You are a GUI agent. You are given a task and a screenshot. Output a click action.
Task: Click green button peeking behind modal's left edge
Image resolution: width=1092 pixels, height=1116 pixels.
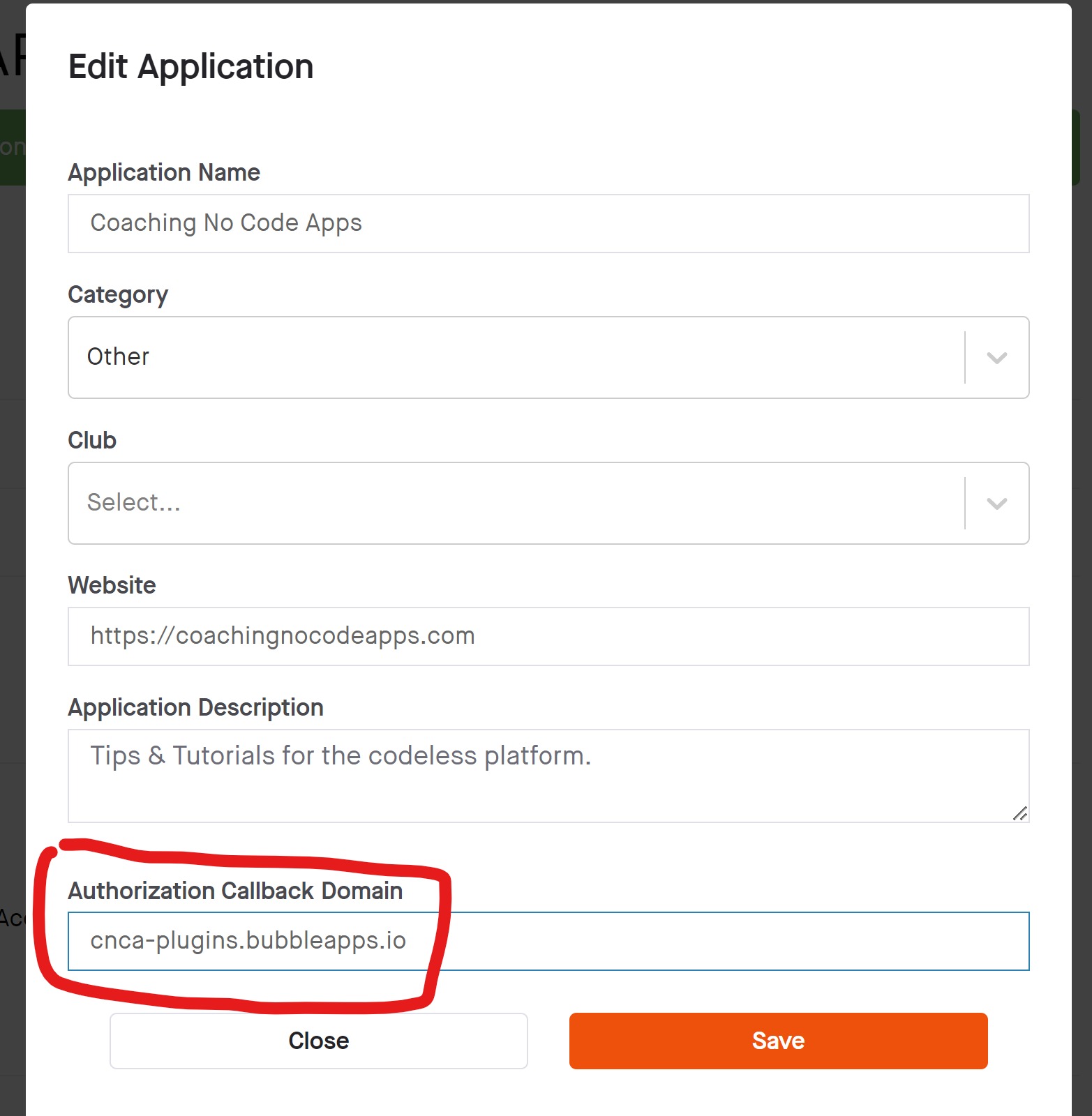point(13,147)
